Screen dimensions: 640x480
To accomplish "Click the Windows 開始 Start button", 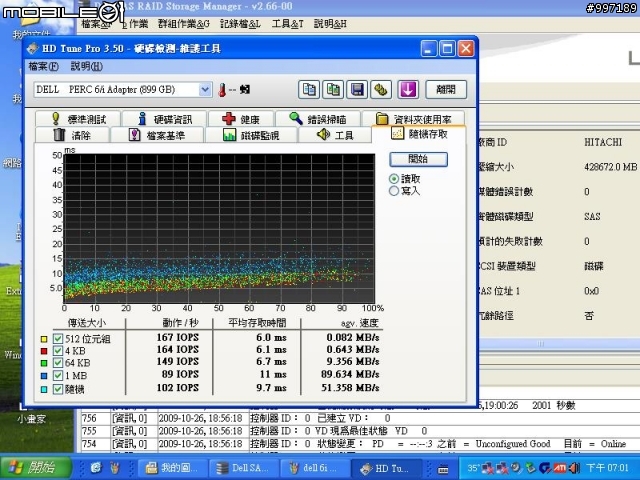I will coord(37,468).
